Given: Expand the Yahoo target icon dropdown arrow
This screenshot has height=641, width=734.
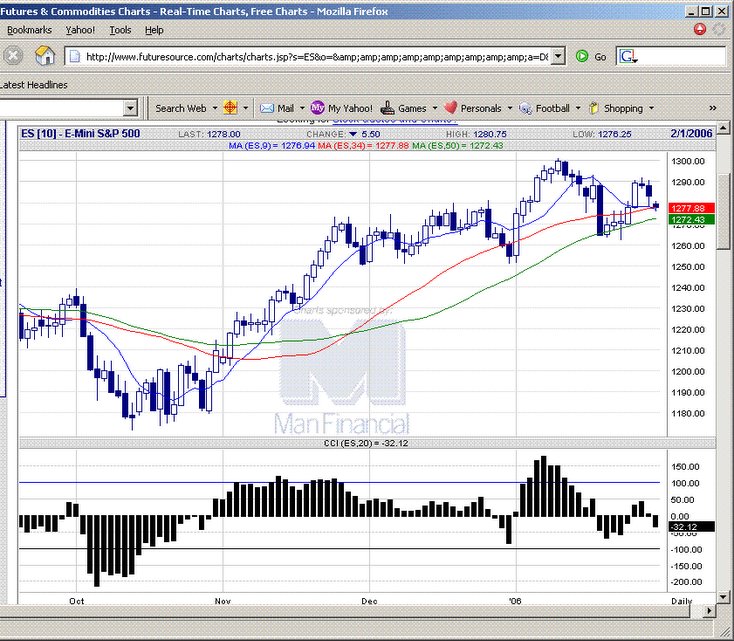Looking at the screenshot, I should tap(245, 108).
